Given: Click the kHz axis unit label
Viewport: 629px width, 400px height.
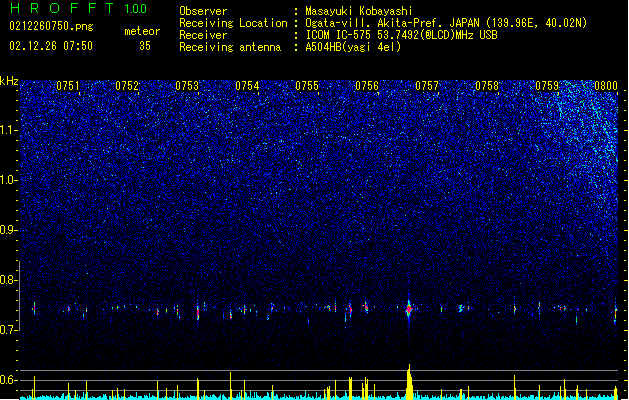Looking at the screenshot, I should (x=9, y=81).
